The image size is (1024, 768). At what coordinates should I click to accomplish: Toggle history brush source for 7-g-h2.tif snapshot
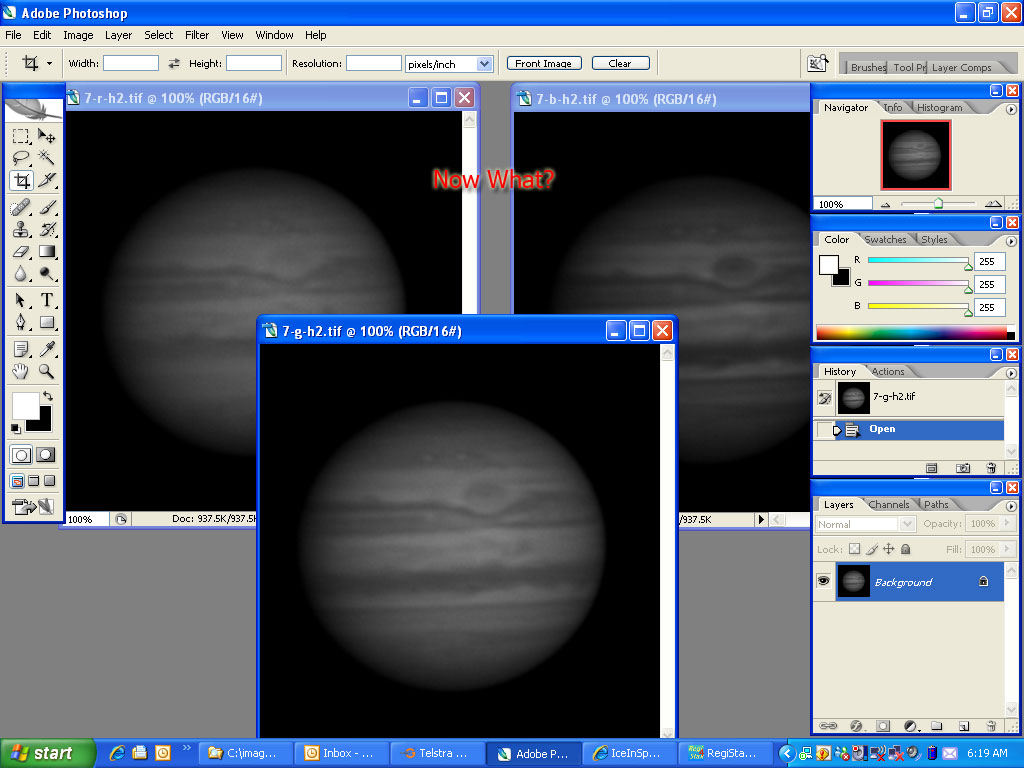point(825,397)
